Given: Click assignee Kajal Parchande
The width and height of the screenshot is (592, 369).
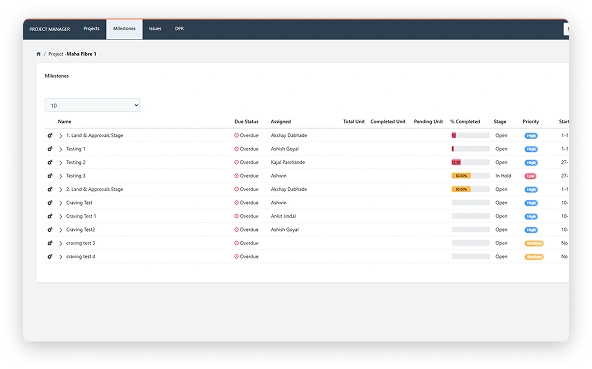Looking at the screenshot, I should 288,162.
